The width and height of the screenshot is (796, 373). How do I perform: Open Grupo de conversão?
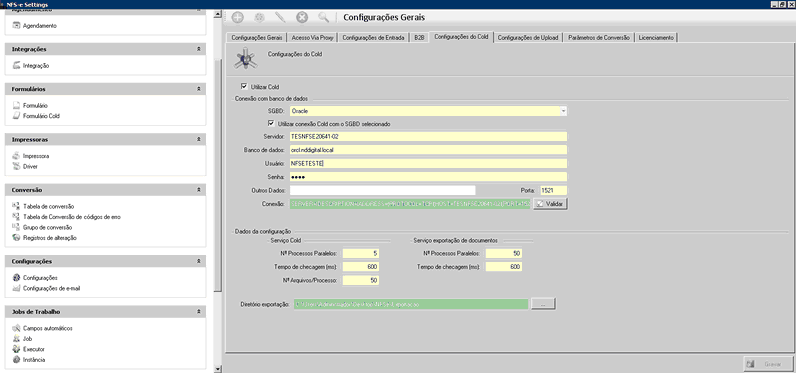tap(47, 227)
